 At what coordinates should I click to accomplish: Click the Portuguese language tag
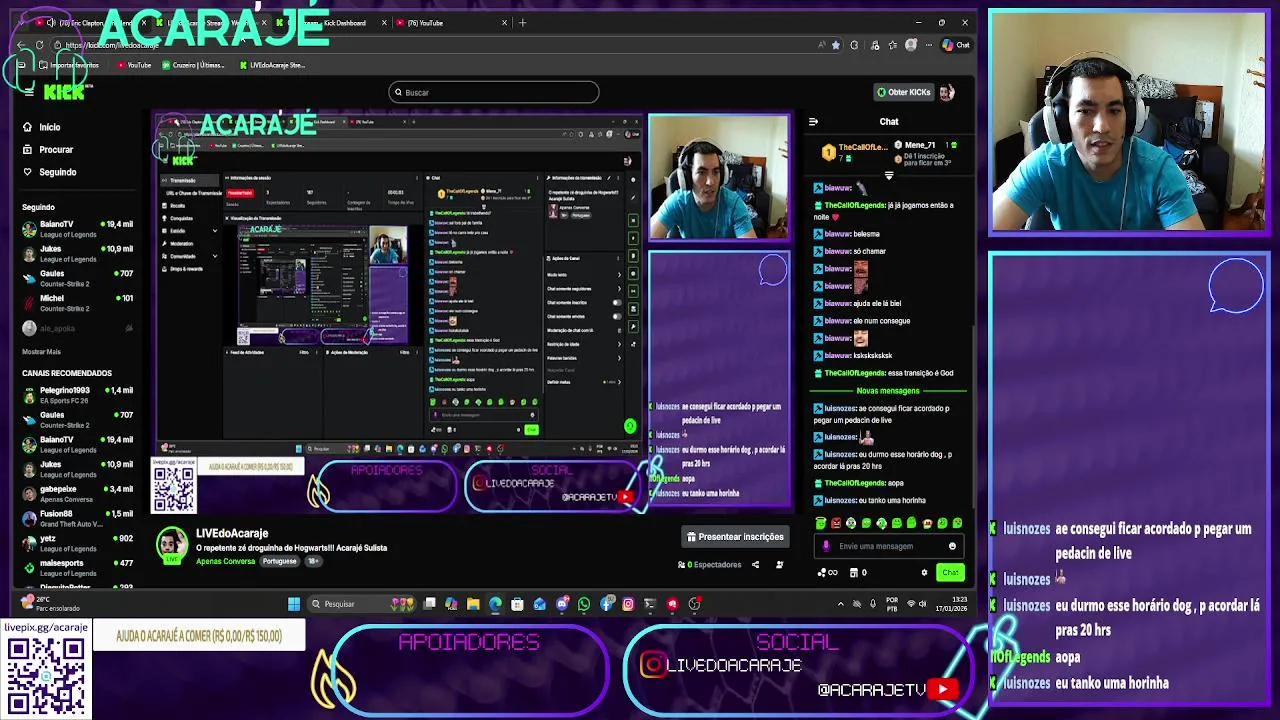(x=279, y=561)
